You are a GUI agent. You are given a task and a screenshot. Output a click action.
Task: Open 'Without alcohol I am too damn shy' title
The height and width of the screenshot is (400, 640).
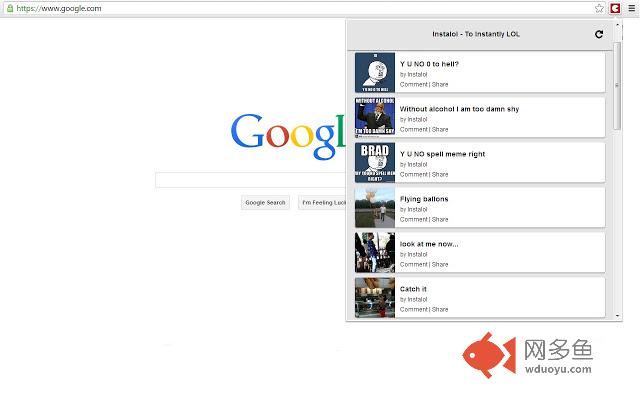[x=459, y=109]
